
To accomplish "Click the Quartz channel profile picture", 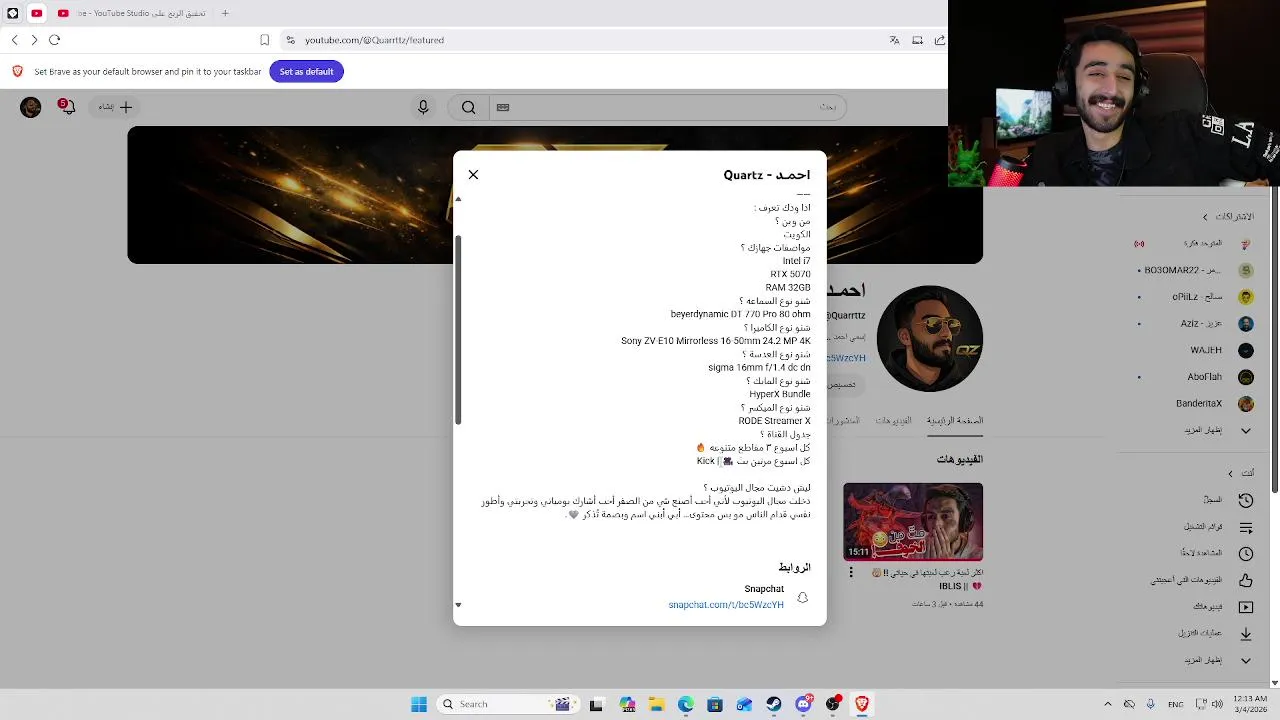I will click(x=930, y=338).
